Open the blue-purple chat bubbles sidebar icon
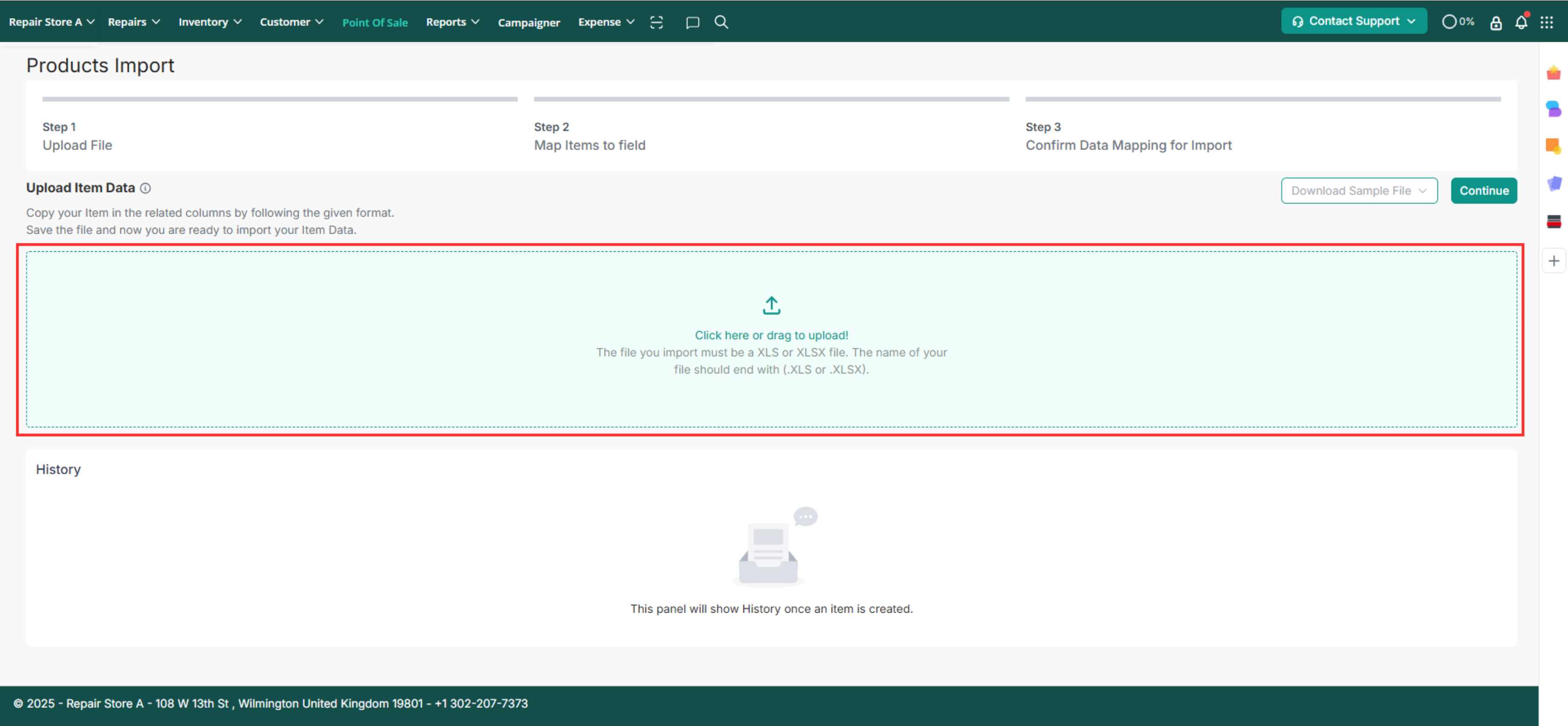Image resolution: width=1568 pixels, height=726 pixels. point(1554,109)
